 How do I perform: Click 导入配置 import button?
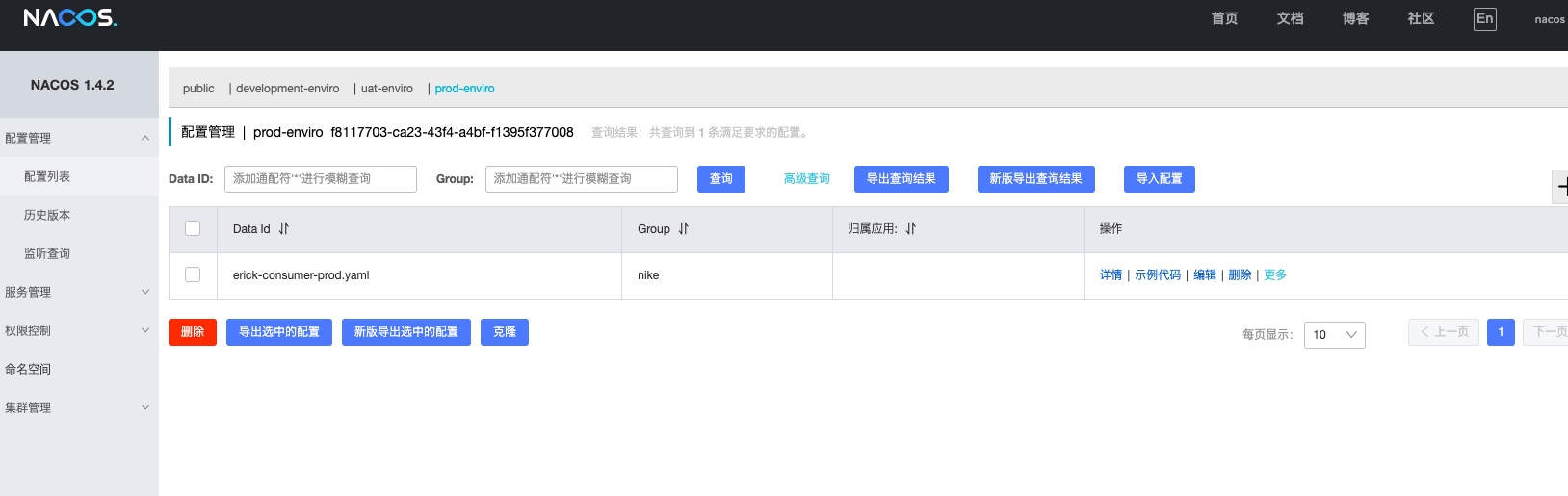point(1160,179)
